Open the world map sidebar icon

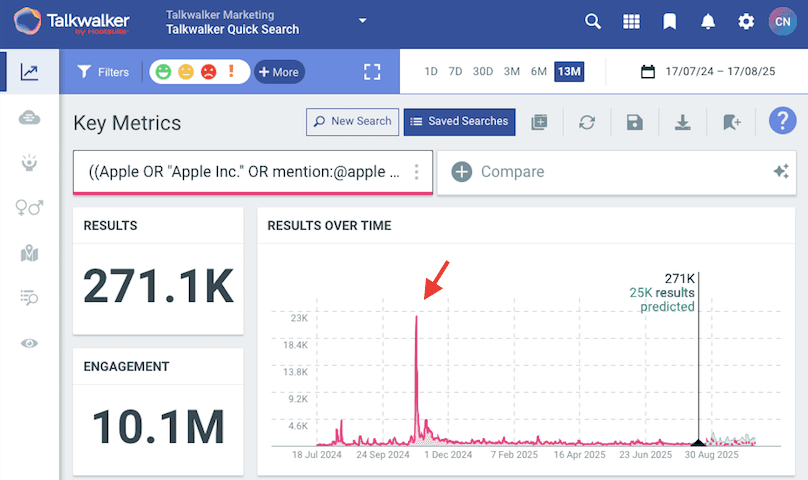pos(29,253)
